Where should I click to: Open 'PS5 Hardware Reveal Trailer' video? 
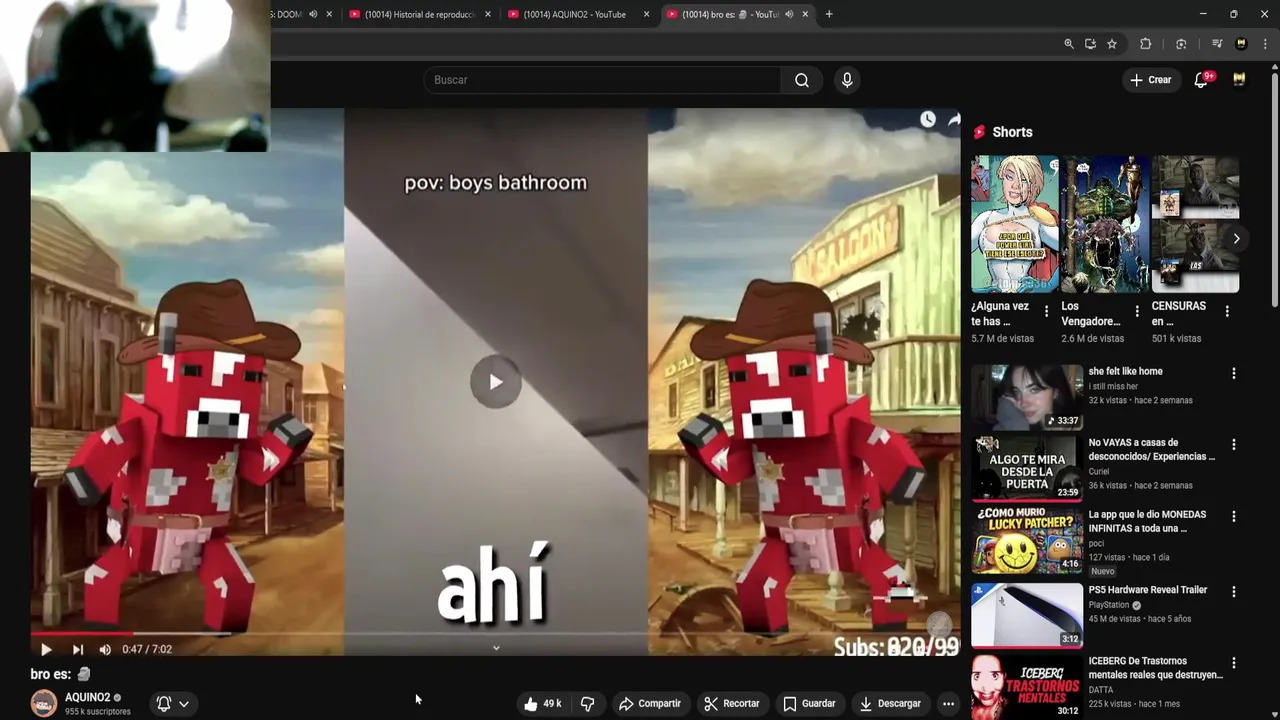click(x=1027, y=615)
